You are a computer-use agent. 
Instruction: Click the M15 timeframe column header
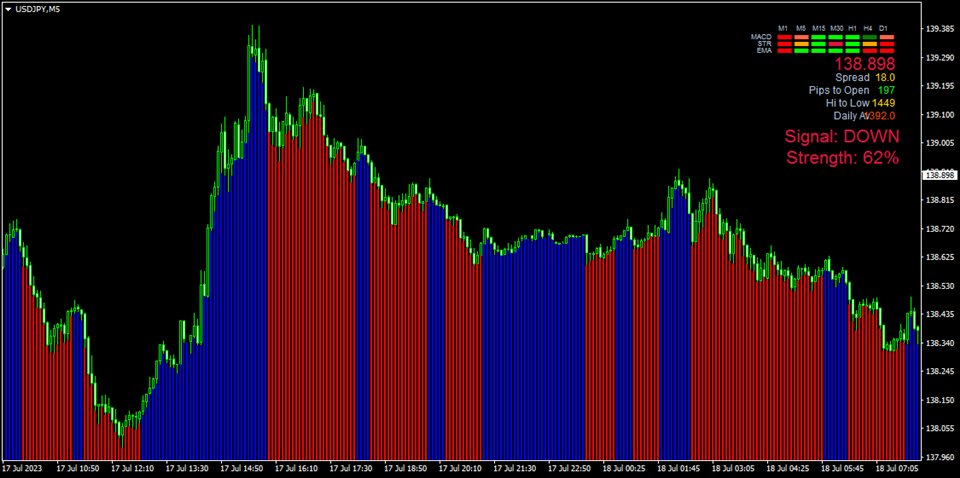[x=819, y=28]
